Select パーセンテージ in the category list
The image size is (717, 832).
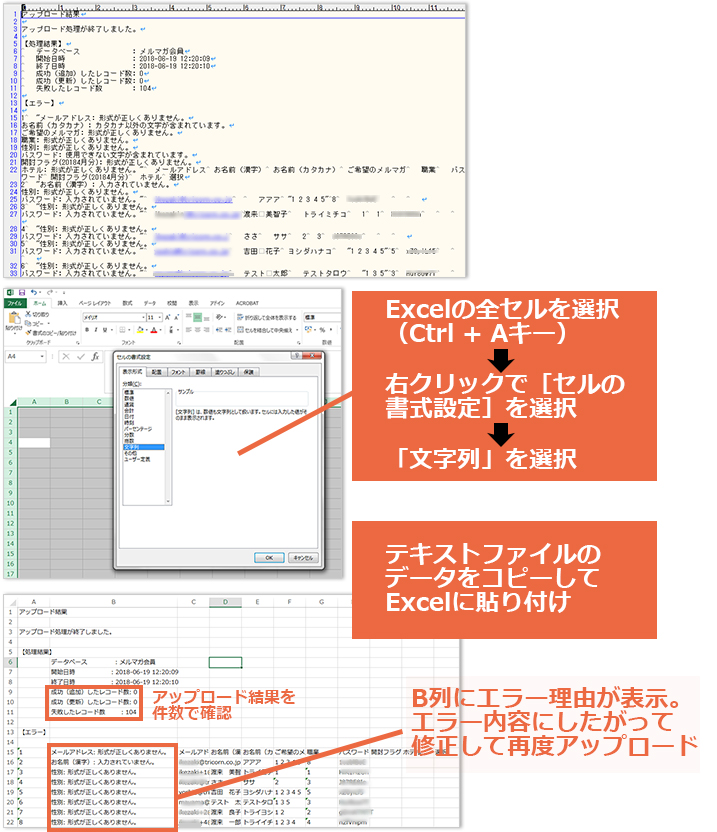(138, 429)
